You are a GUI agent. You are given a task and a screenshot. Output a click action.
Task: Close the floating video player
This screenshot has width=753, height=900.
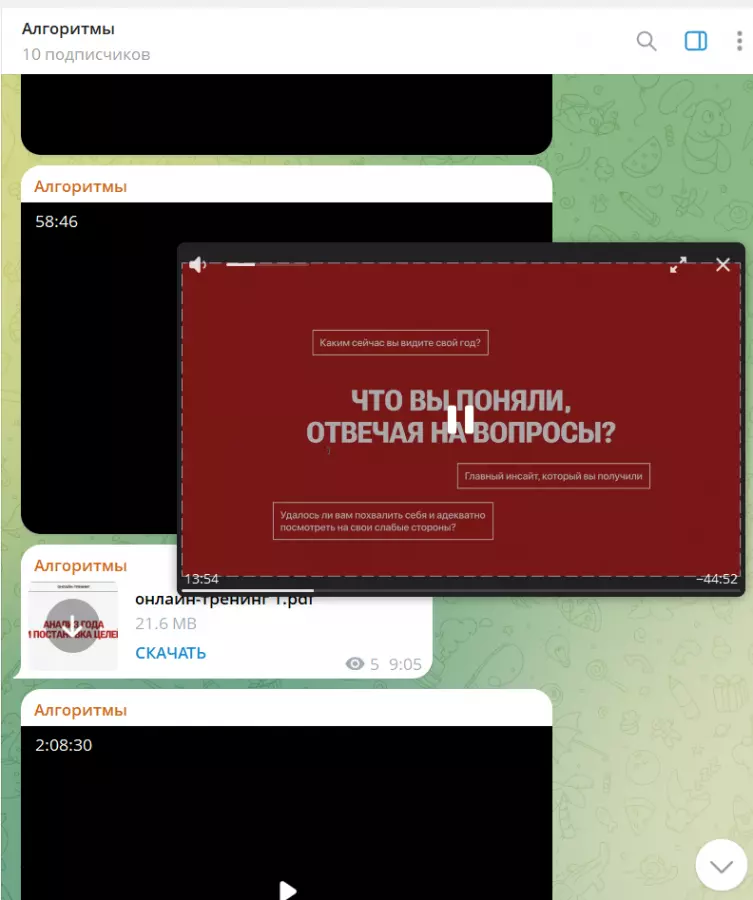click(723, 265)
